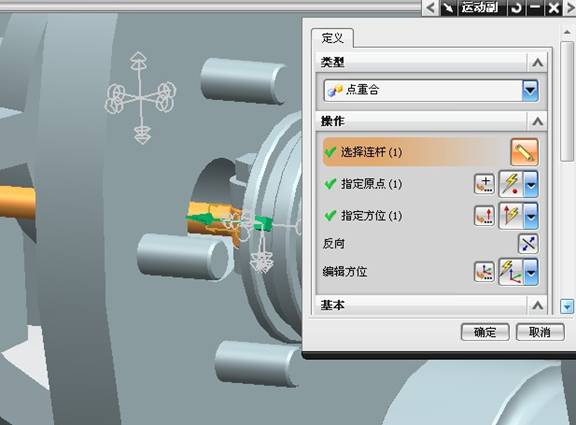
Task: Click the CSYS orientation icon for 编辑方位
Action: (x=512, y=272)
